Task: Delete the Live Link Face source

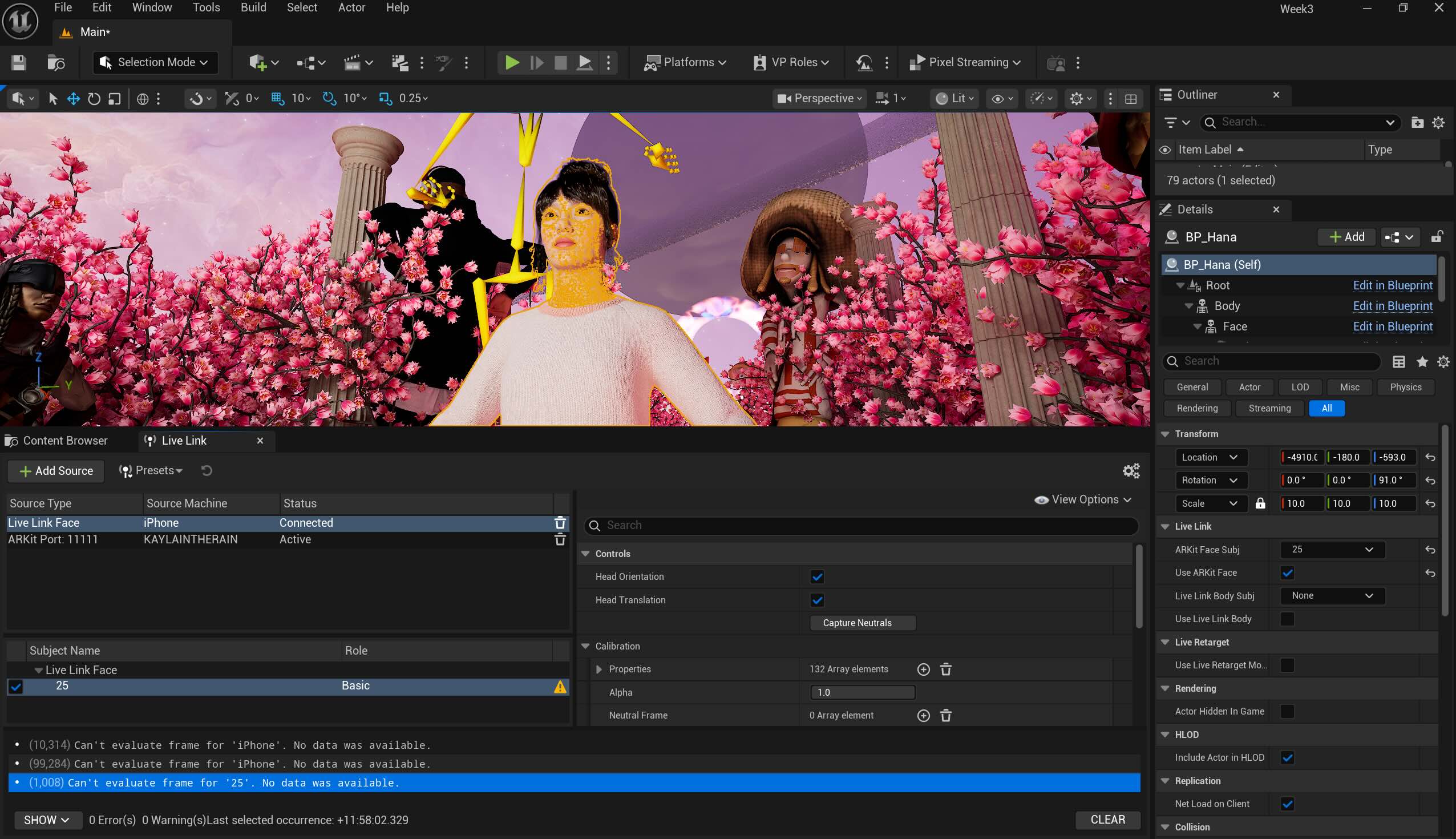Action: pos(560,523)
